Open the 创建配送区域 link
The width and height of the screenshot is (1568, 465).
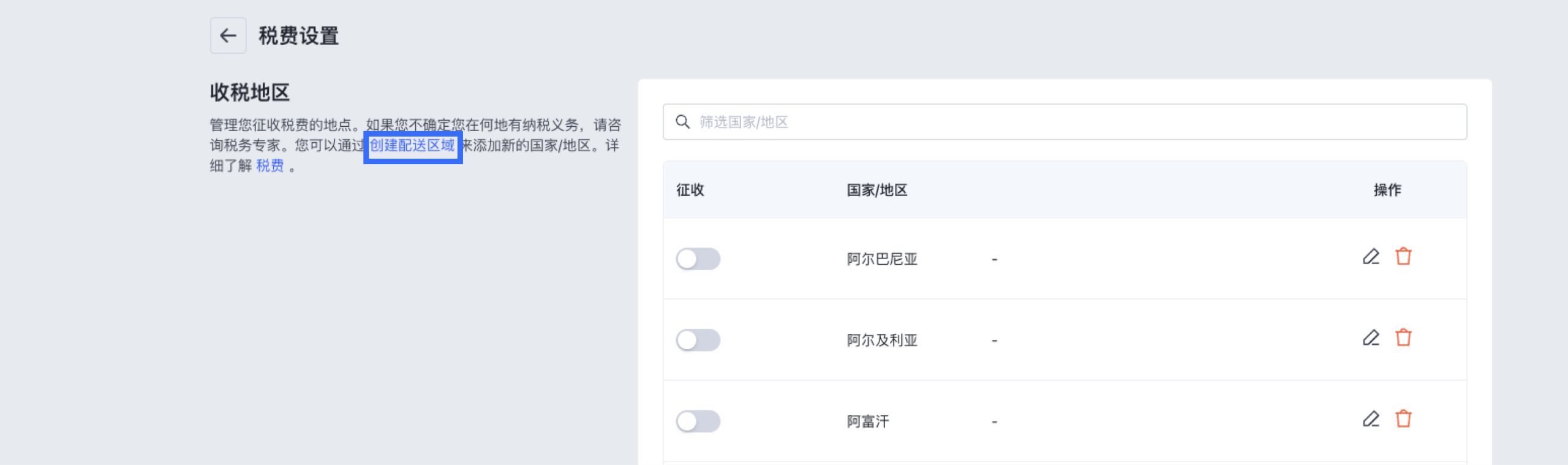[x=412, y=146]
